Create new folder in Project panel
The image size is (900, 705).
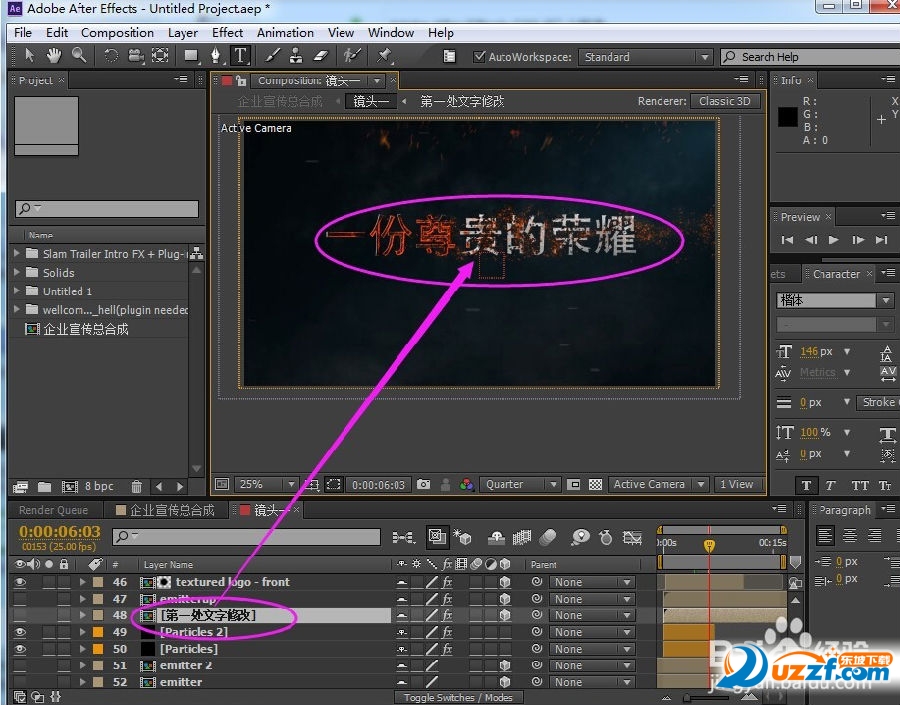point(44,487)
